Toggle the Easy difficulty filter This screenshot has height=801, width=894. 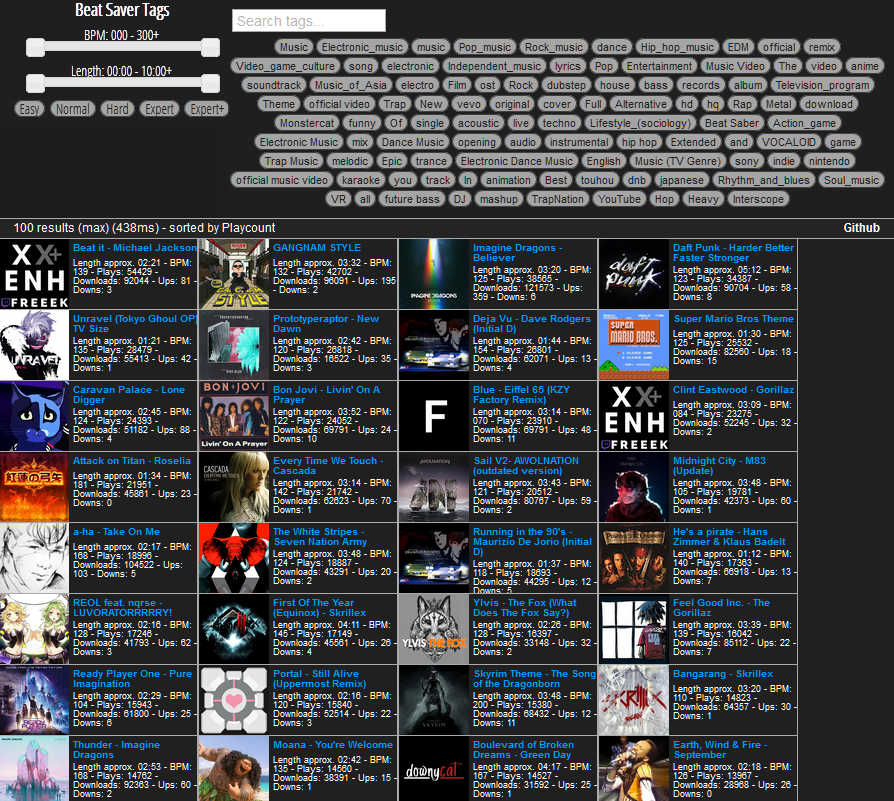click(x=29, y=109)
